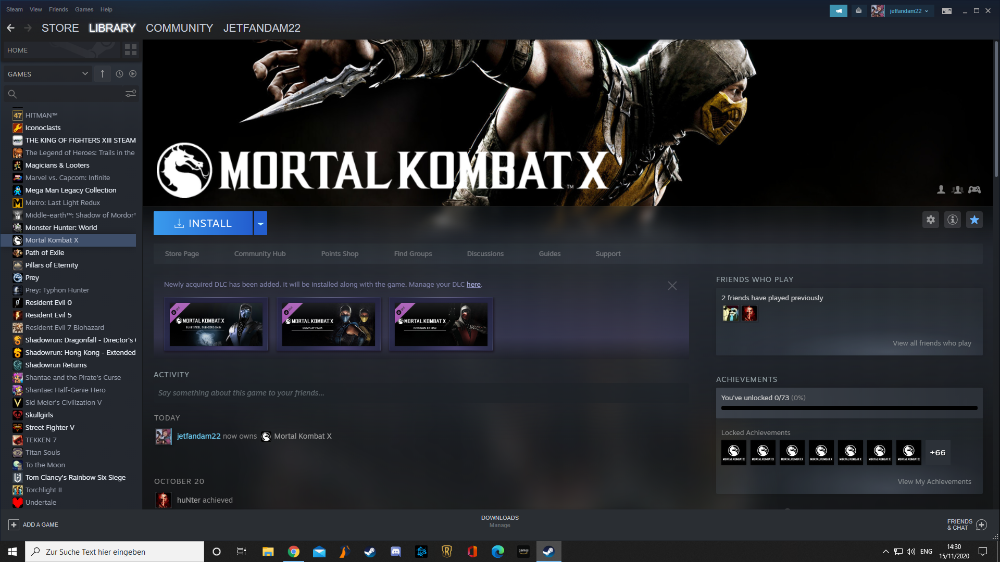Open Mortal Kombat X settings gear

coord(930,220)
